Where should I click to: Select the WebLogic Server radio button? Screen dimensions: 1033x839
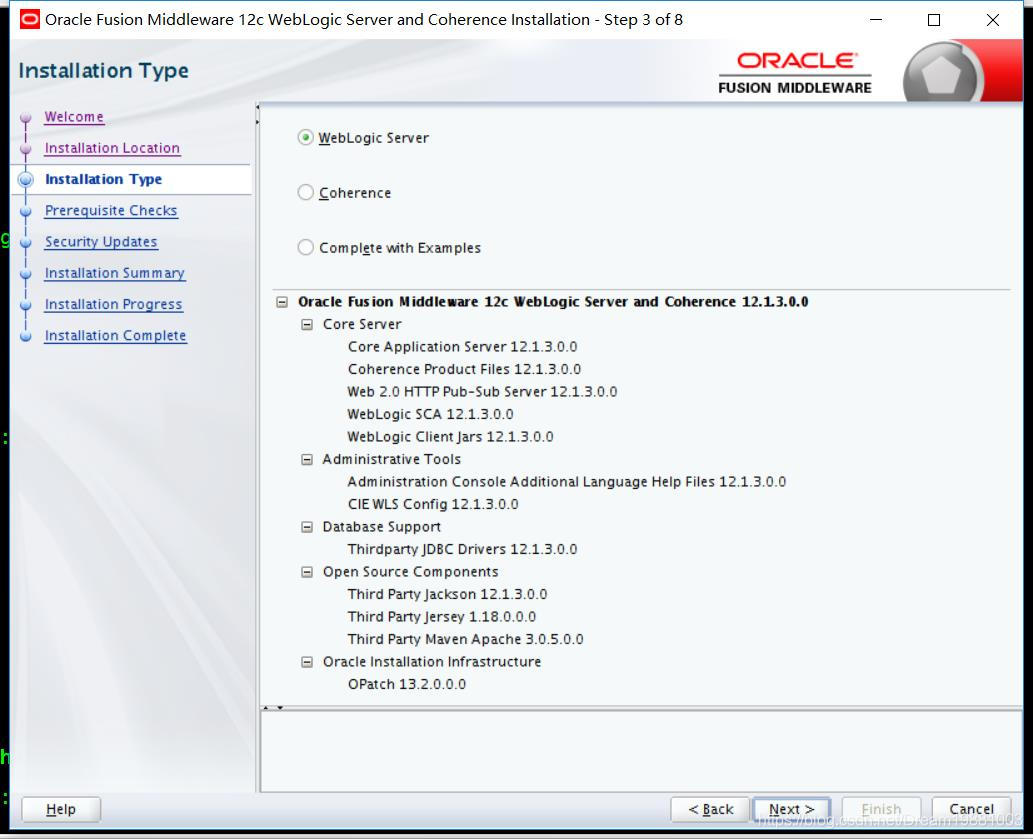pyautogui.click(x=305, y=138)
